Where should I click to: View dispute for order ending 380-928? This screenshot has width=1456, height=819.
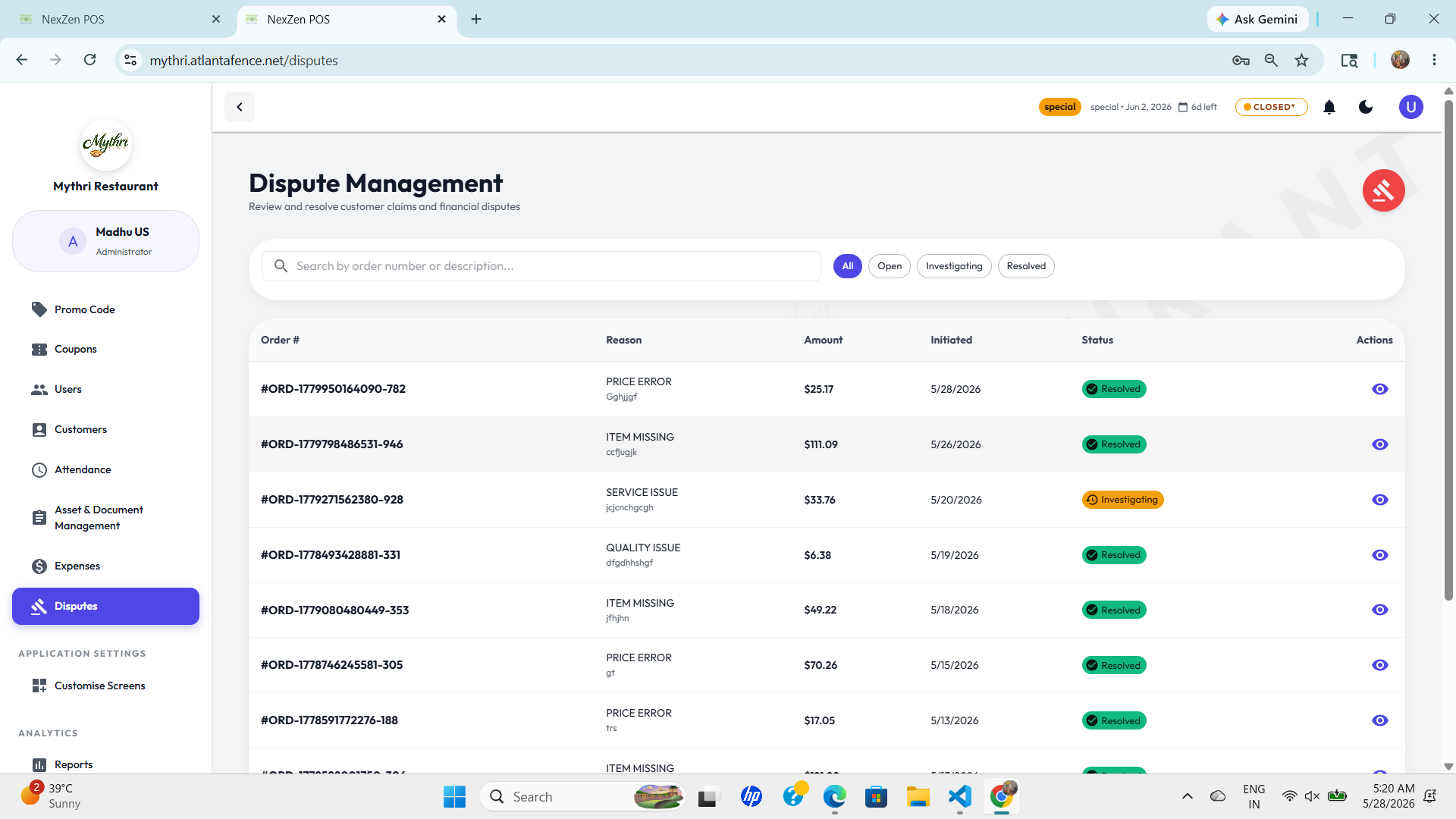point(1379,500)
